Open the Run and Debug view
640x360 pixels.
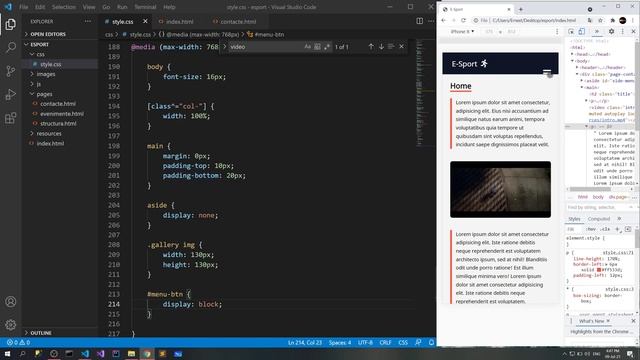coord(11,94)
